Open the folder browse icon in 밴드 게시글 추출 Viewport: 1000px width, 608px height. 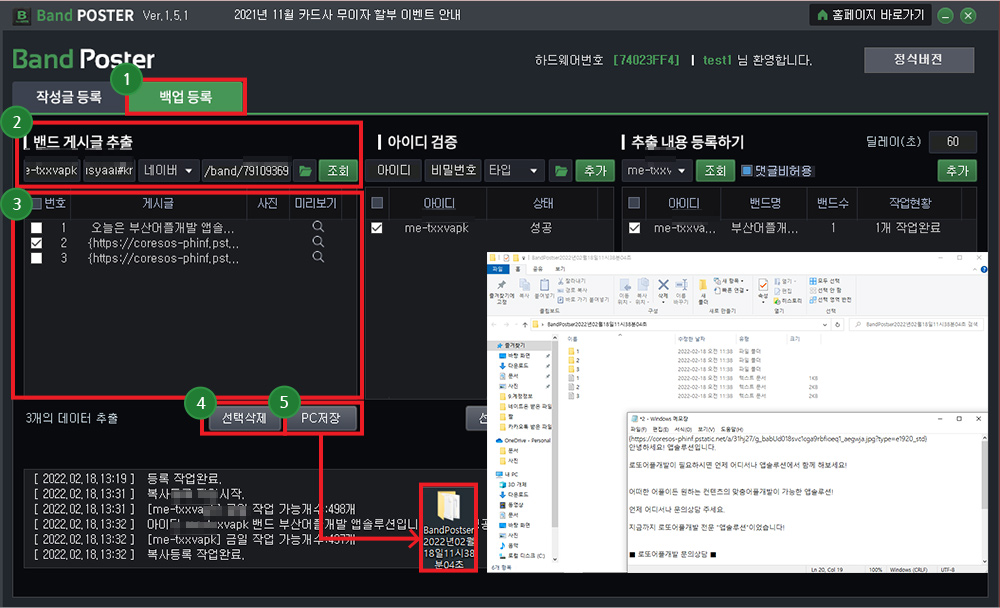tap(305, 171)
